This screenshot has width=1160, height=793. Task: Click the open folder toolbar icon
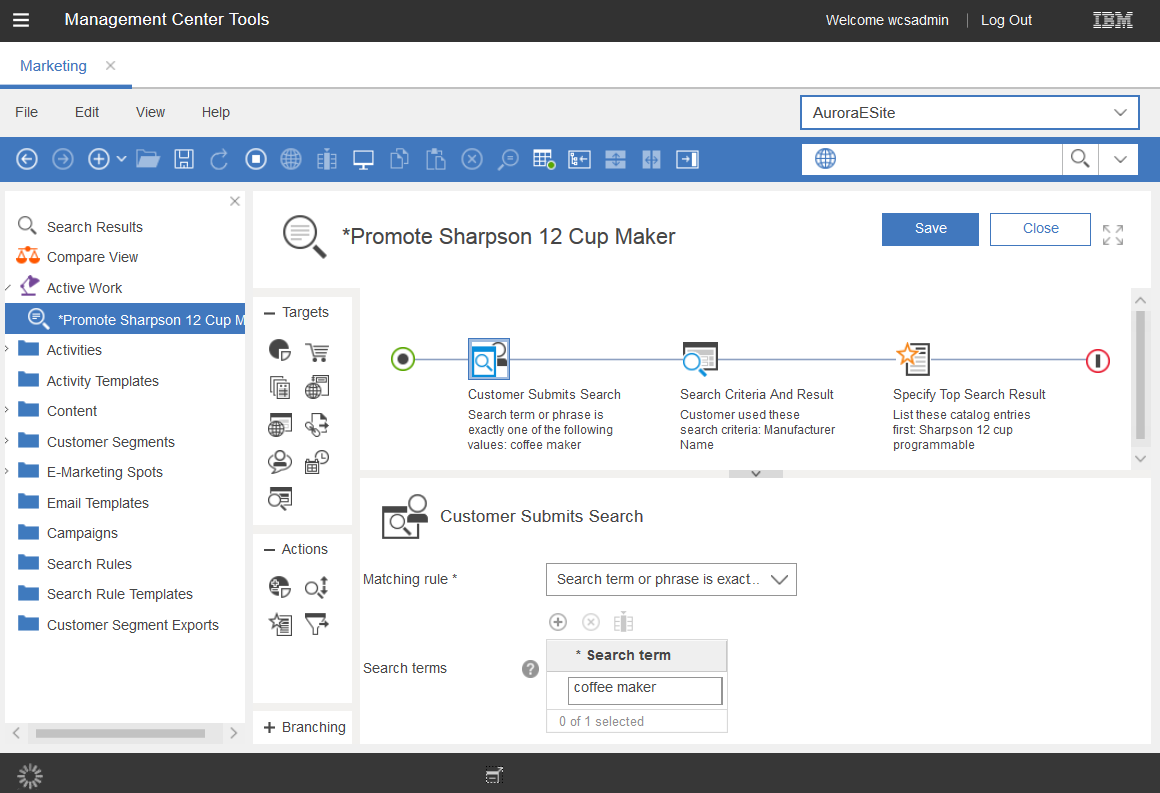[x=148, y=159]
